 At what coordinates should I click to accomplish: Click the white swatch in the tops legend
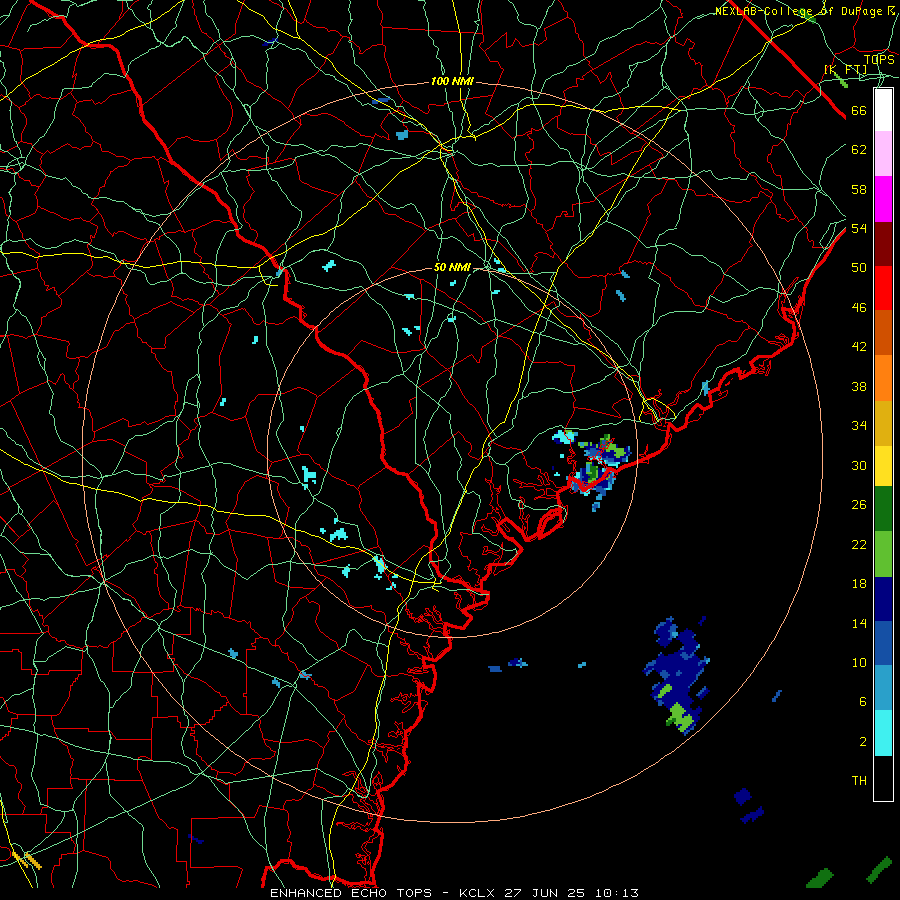coord(883,110)
